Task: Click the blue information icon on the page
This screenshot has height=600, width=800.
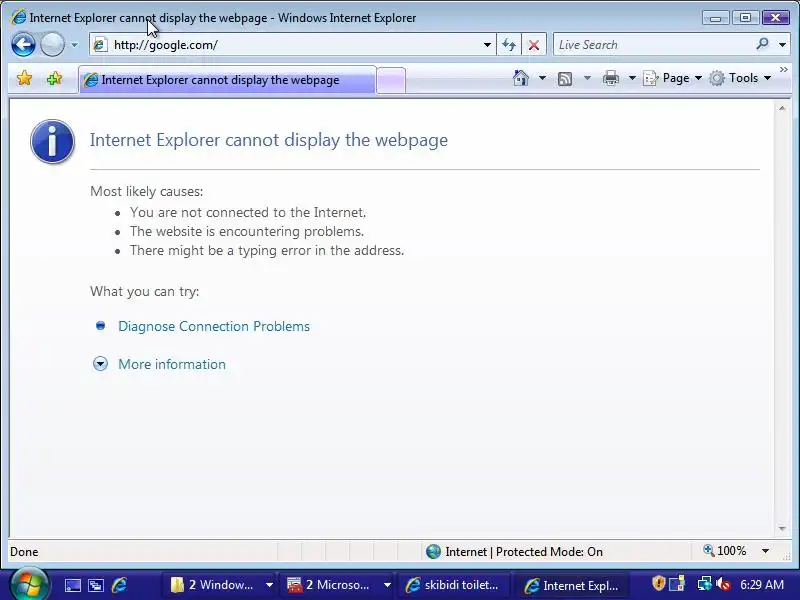Action: point(52,141)
